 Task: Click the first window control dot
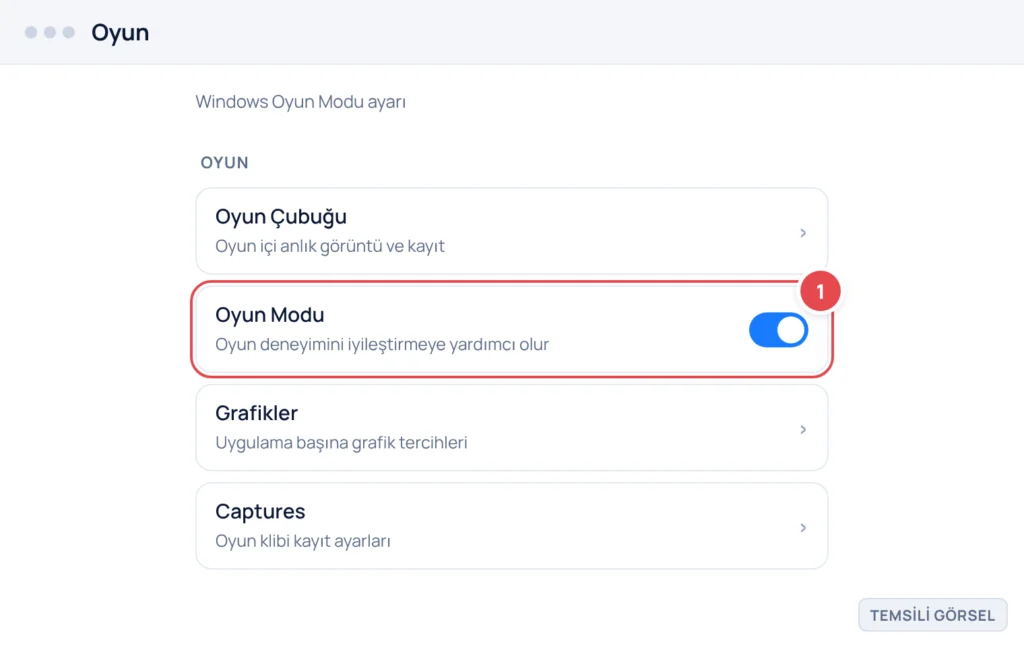coord(31,32)
